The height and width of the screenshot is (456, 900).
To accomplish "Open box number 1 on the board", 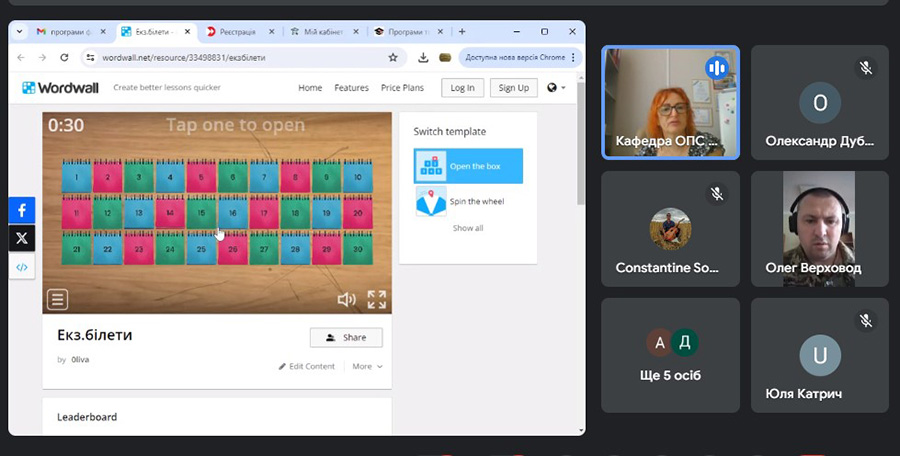I will click(x=76, y=177).
